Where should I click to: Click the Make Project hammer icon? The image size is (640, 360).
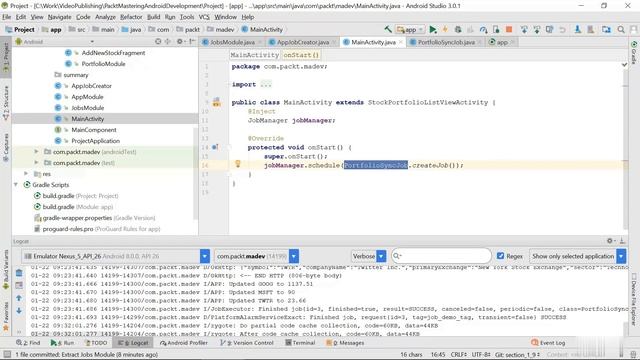point(388,29)
